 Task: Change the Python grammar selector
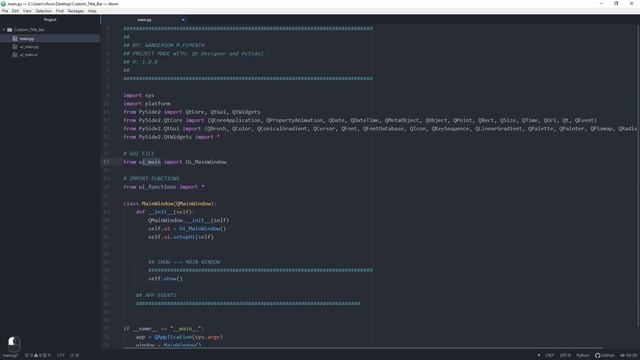tap(582, 356)
